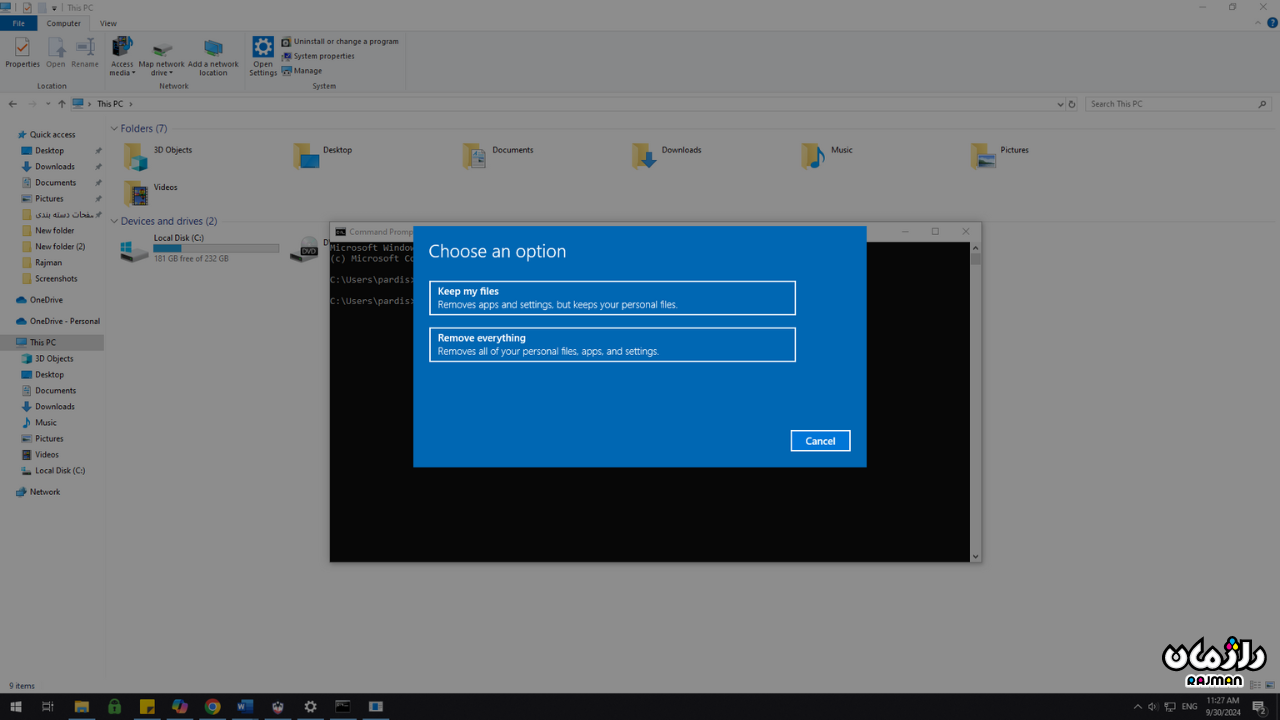Click the Command Prompt taskbar icon
The image size is (1280, 720).
[343, 707]
